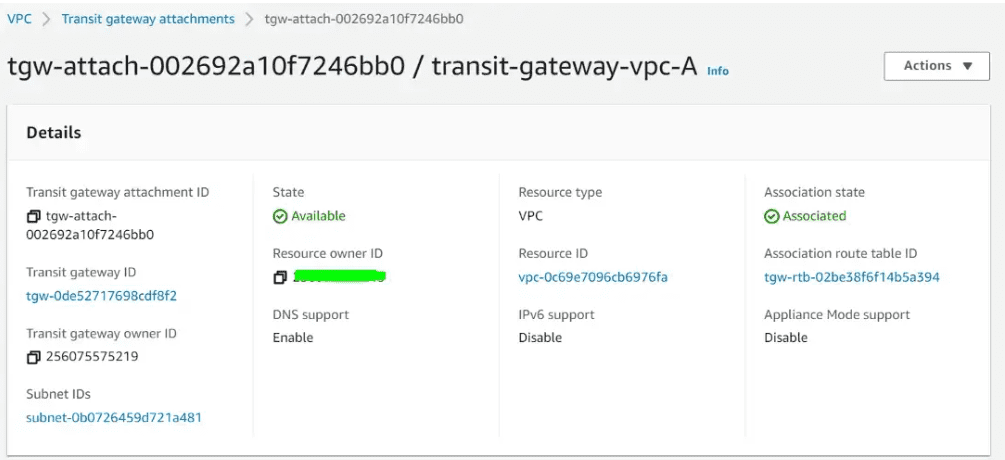The image size is (1005, 460).
Task: Click the Associated state check icon
Action: (772, 217)
